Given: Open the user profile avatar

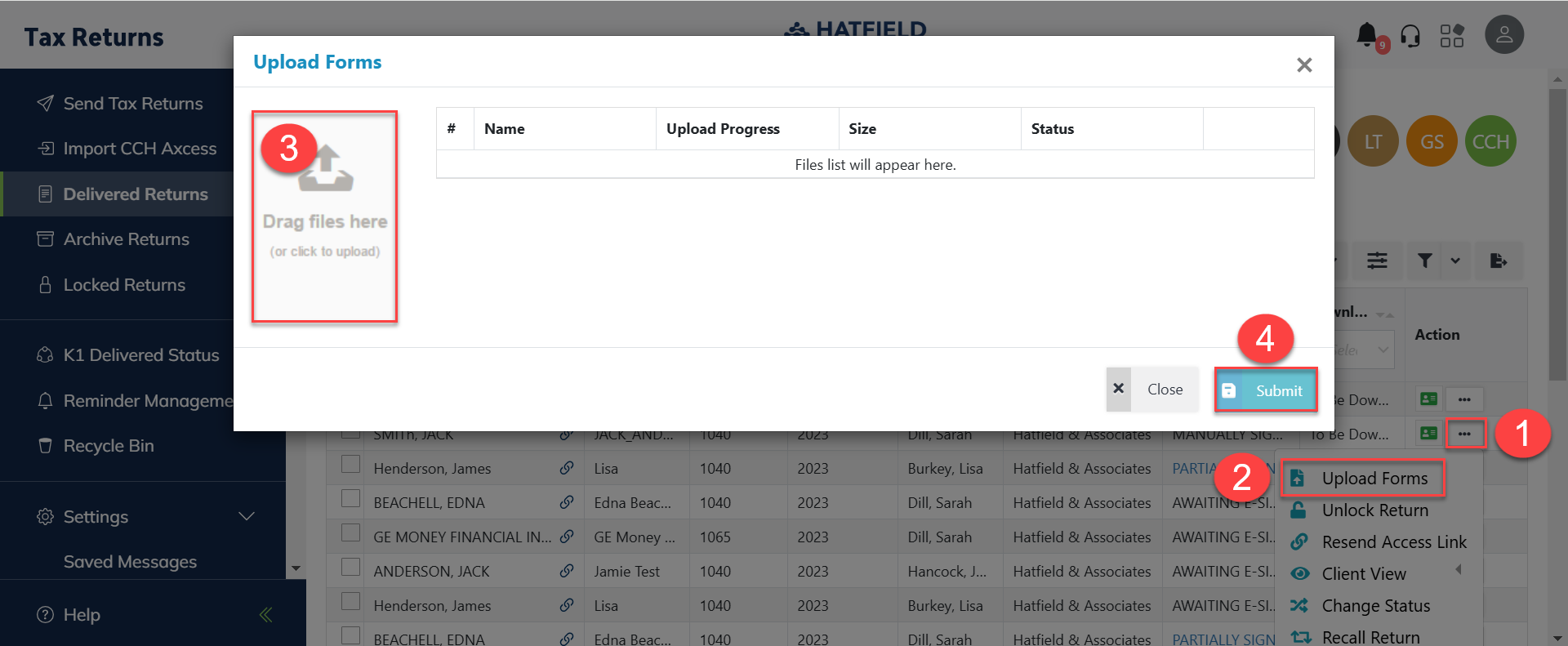Looking at the screenshot, I should coord(1503,35).
